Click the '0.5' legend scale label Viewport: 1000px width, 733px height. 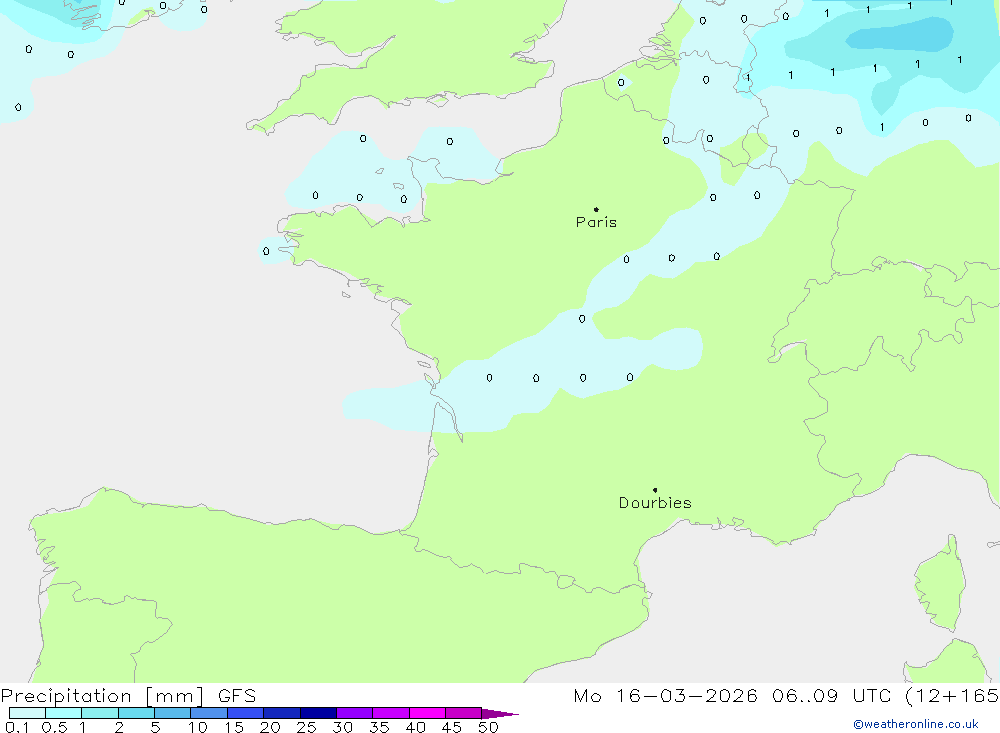click(54, 727)
